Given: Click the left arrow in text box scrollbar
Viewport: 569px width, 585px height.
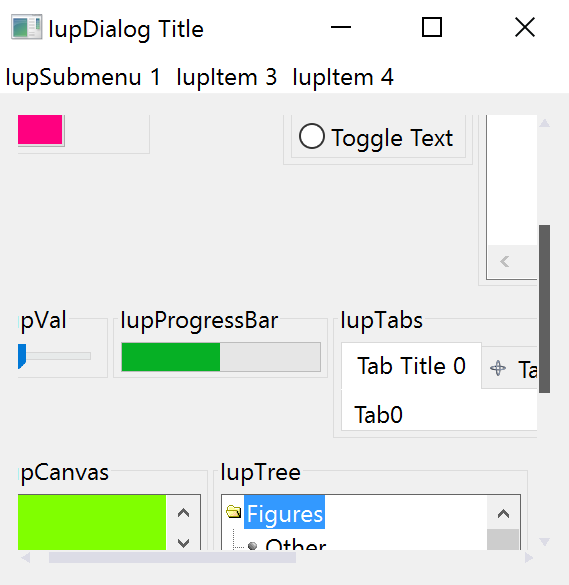Looking at the screenshot, I should tap(505, 262).
